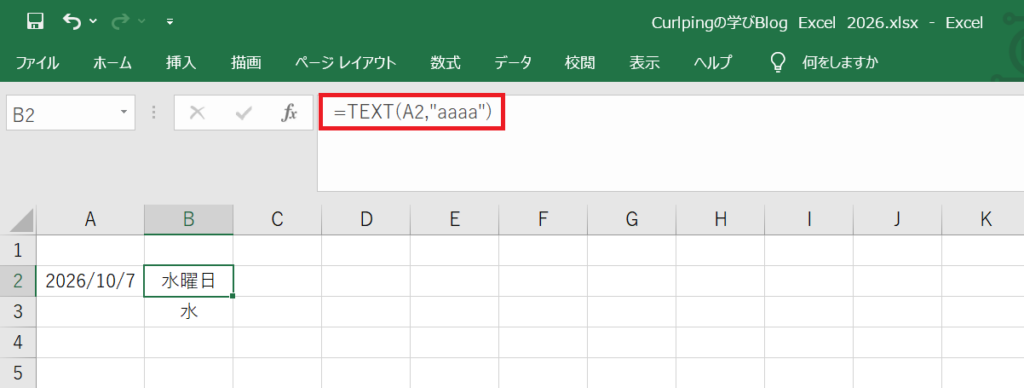Select column D header
The width and height of the screenshot is (1024, 388).
(366, 219)
